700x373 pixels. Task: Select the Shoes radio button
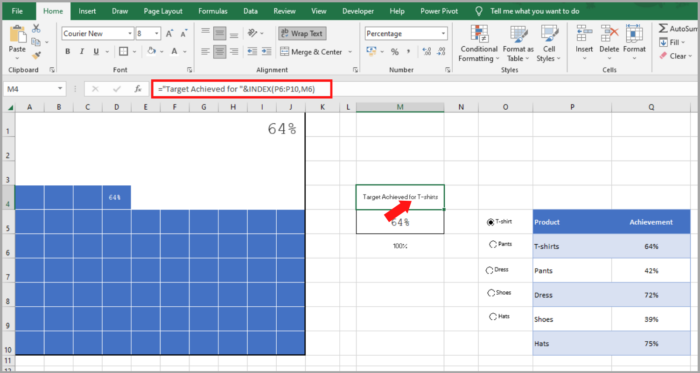pyautogui.click(x=491, y=293)
